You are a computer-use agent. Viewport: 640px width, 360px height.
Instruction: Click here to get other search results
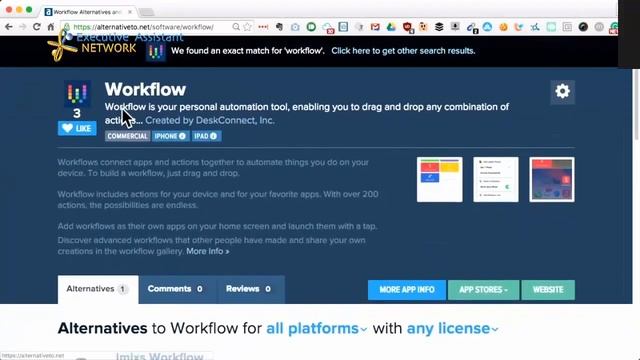(x=403, y=51)
